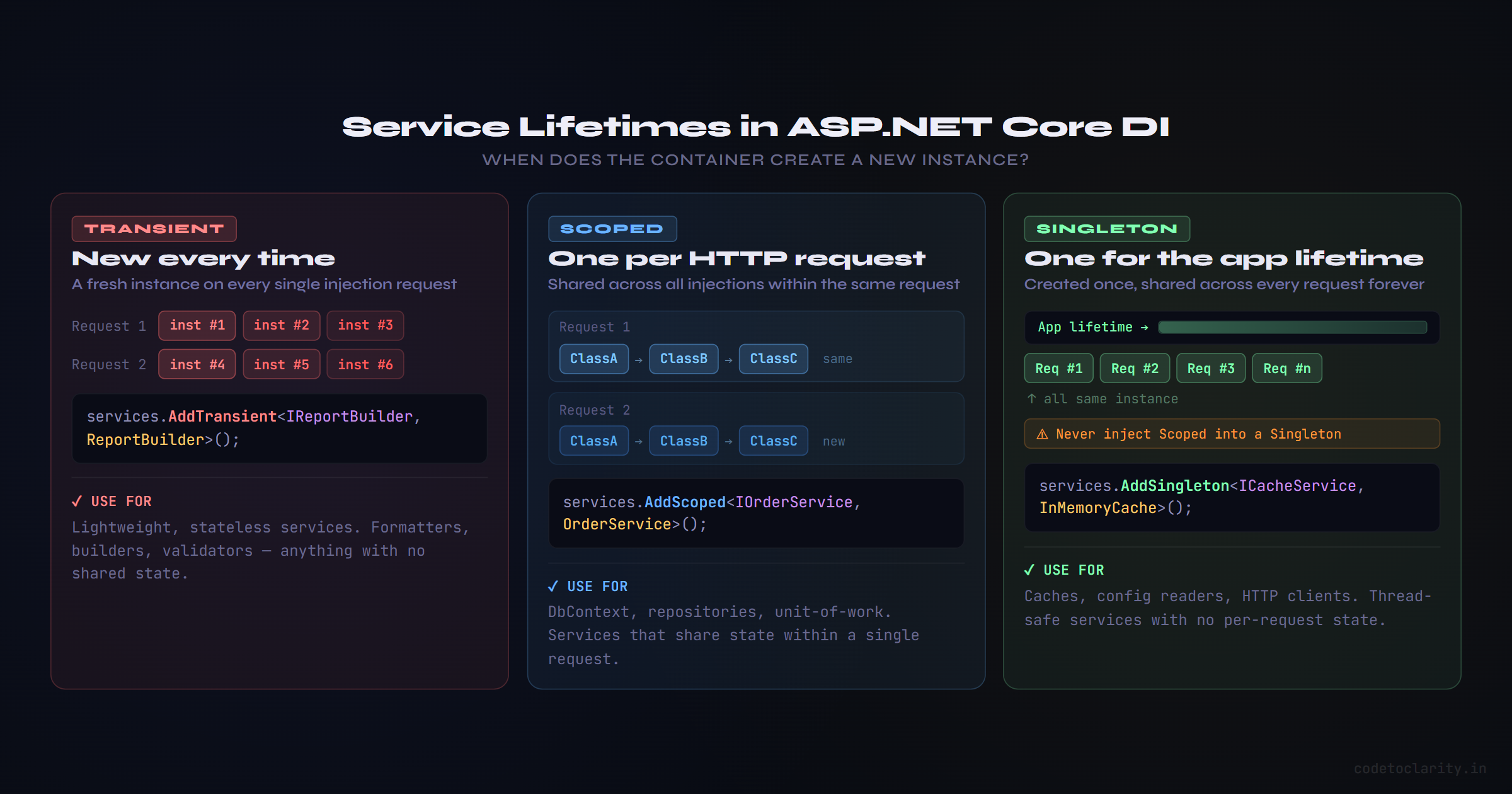This screenshot has width=1512, height=794.
Task: Click the SINGLETON badge
Action: 1106,228
